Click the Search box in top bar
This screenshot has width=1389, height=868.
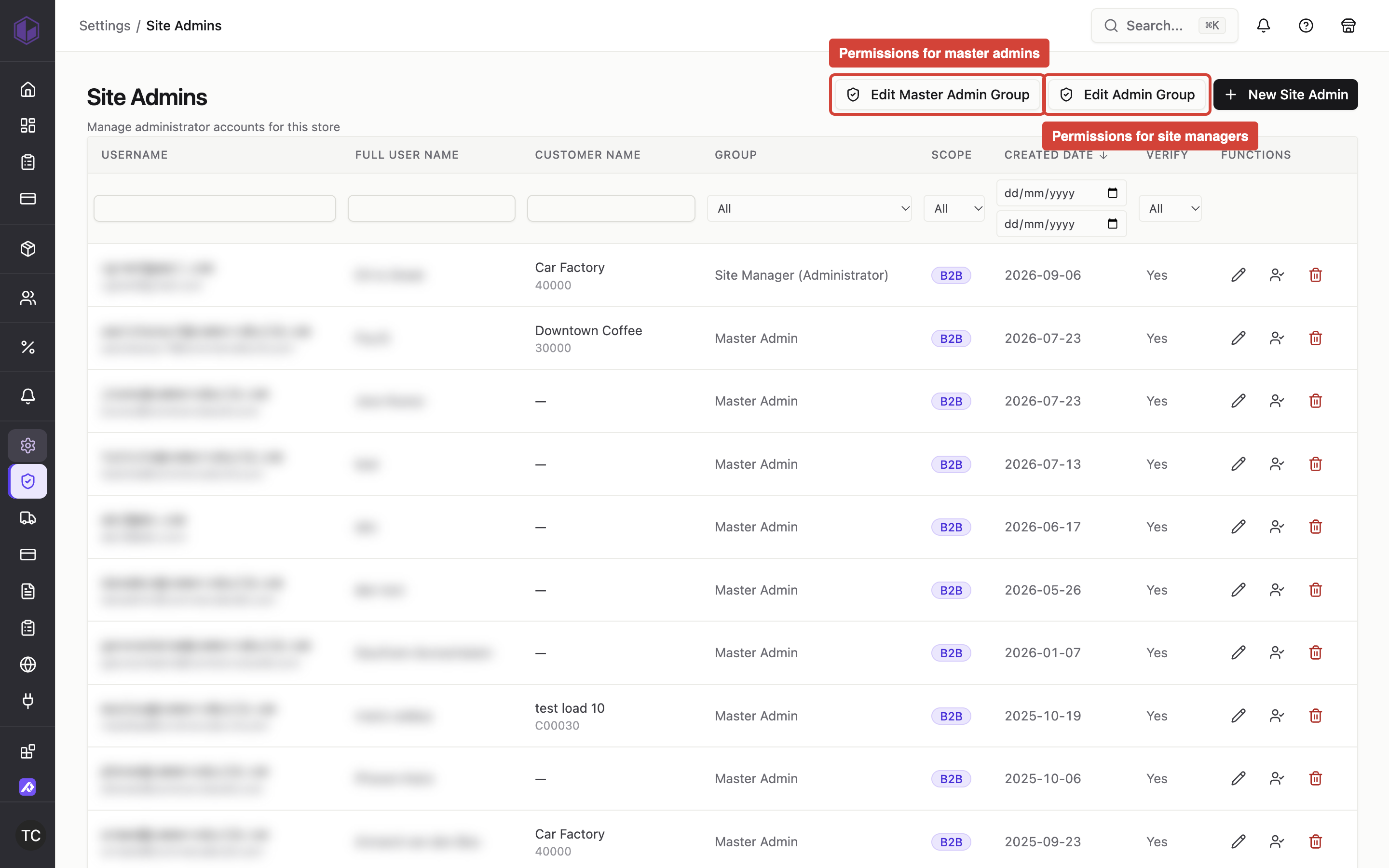pos(1164,25)
